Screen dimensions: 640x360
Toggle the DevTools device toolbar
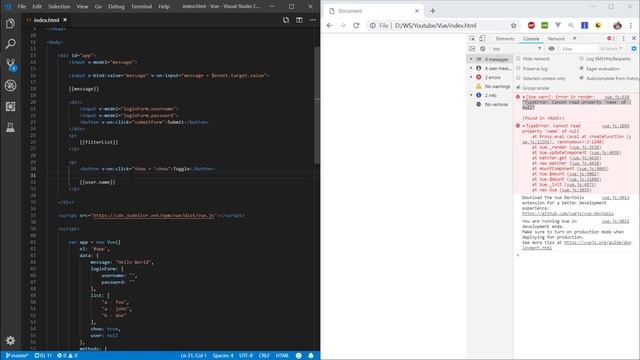[x=482, y=38]
